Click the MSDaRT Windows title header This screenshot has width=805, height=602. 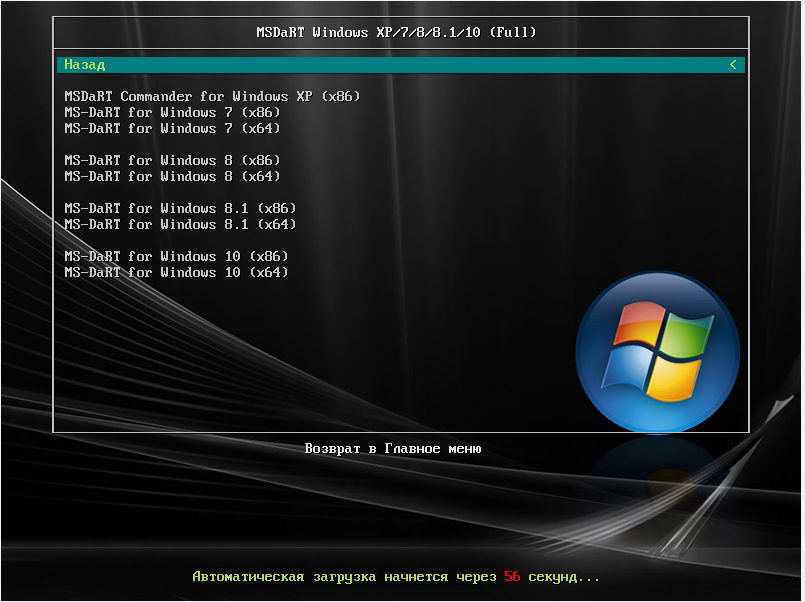397,32
